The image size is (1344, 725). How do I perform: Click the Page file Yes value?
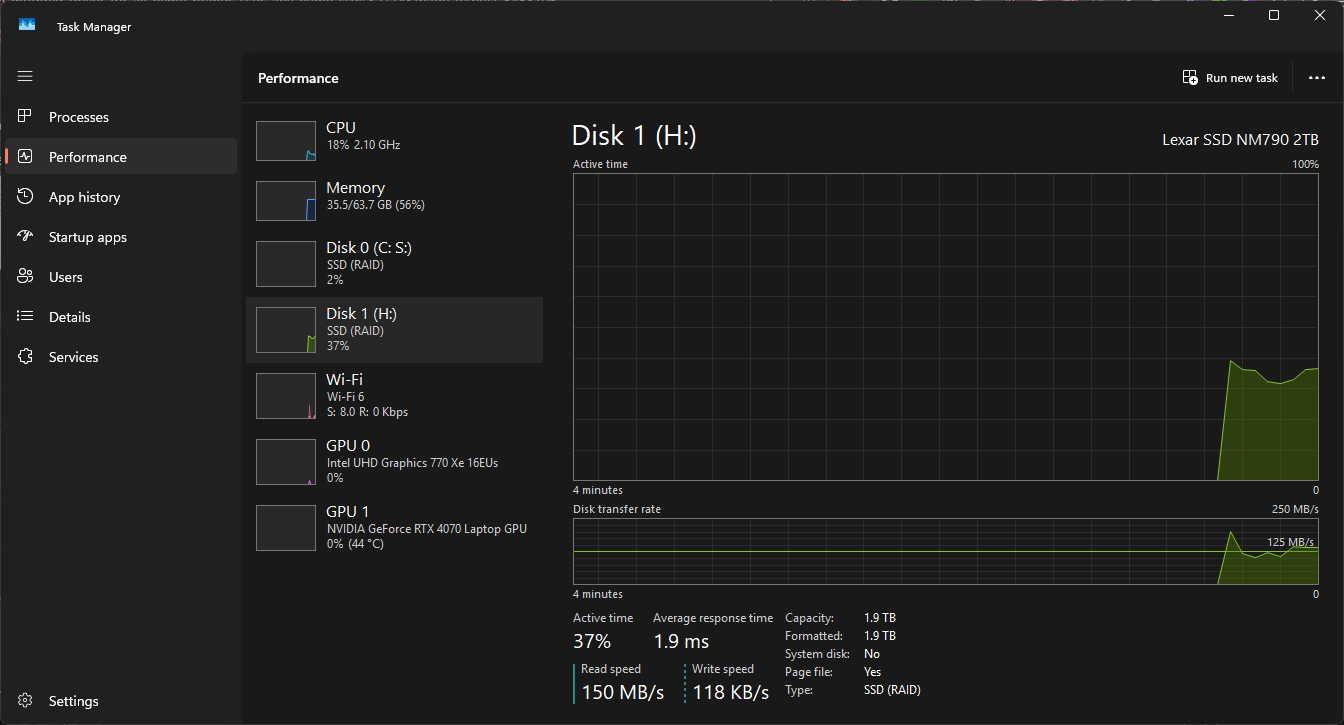pos(873,672)
